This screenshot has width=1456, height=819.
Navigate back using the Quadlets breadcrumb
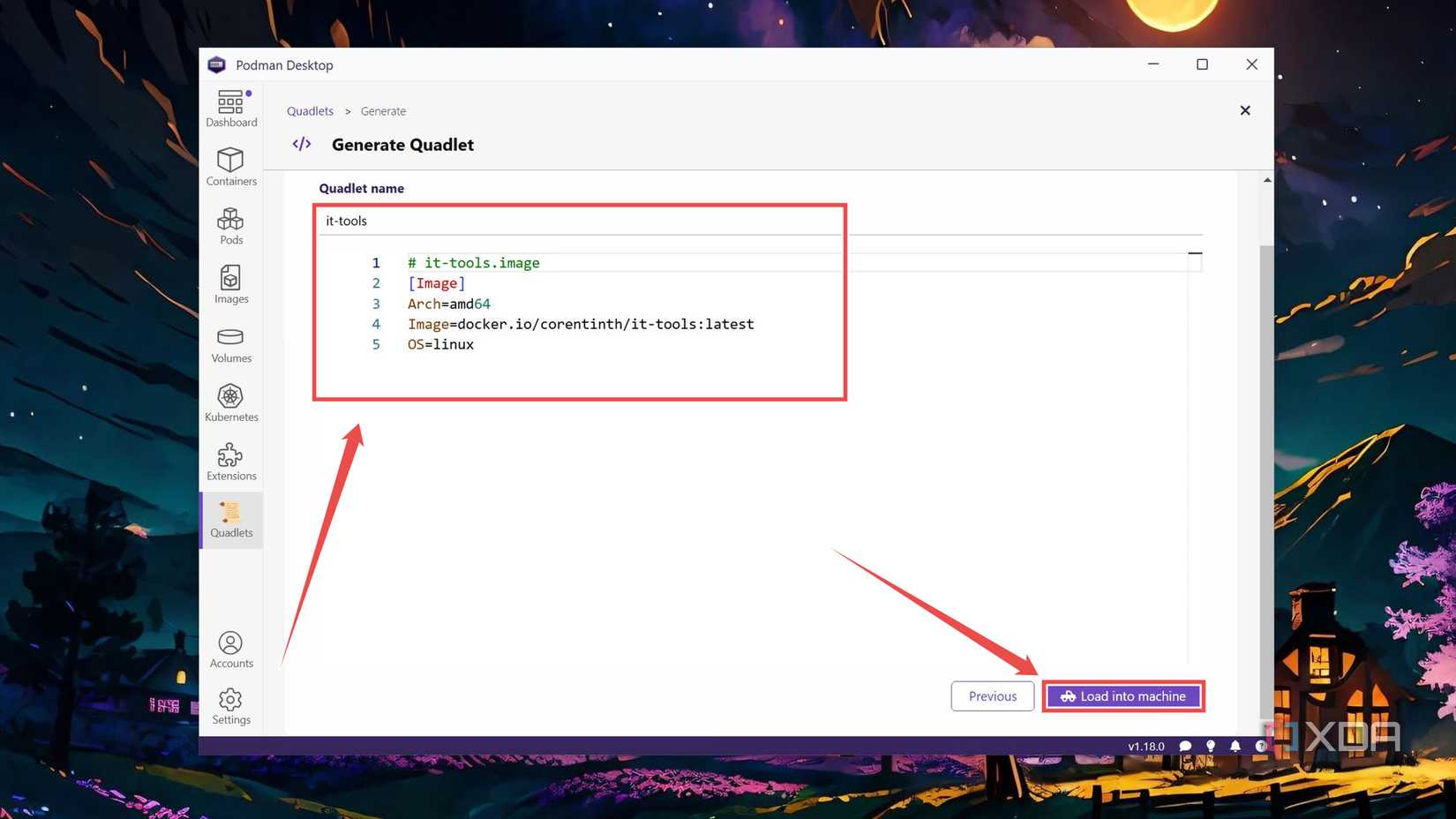coord(310,110)
